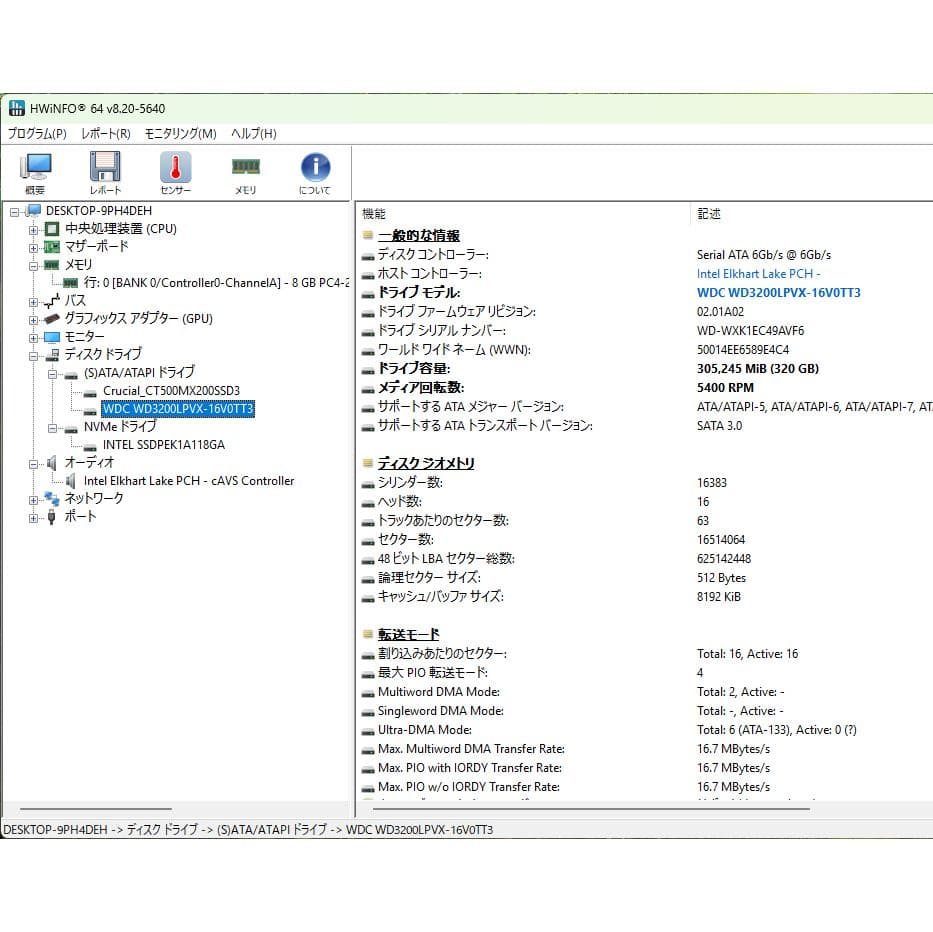Click the CPU chip icon beside 中央処理装置
This screenshot has height=932, width=933.
[x=51, y=229]
